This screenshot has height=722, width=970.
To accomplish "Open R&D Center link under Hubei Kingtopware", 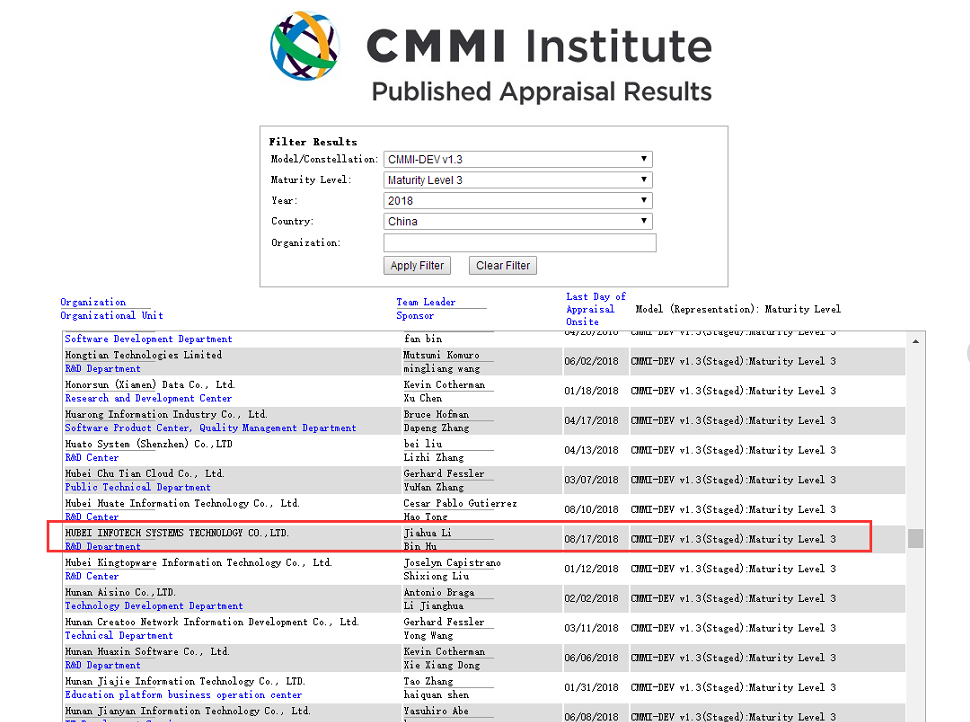I will (x=92, y=577).
